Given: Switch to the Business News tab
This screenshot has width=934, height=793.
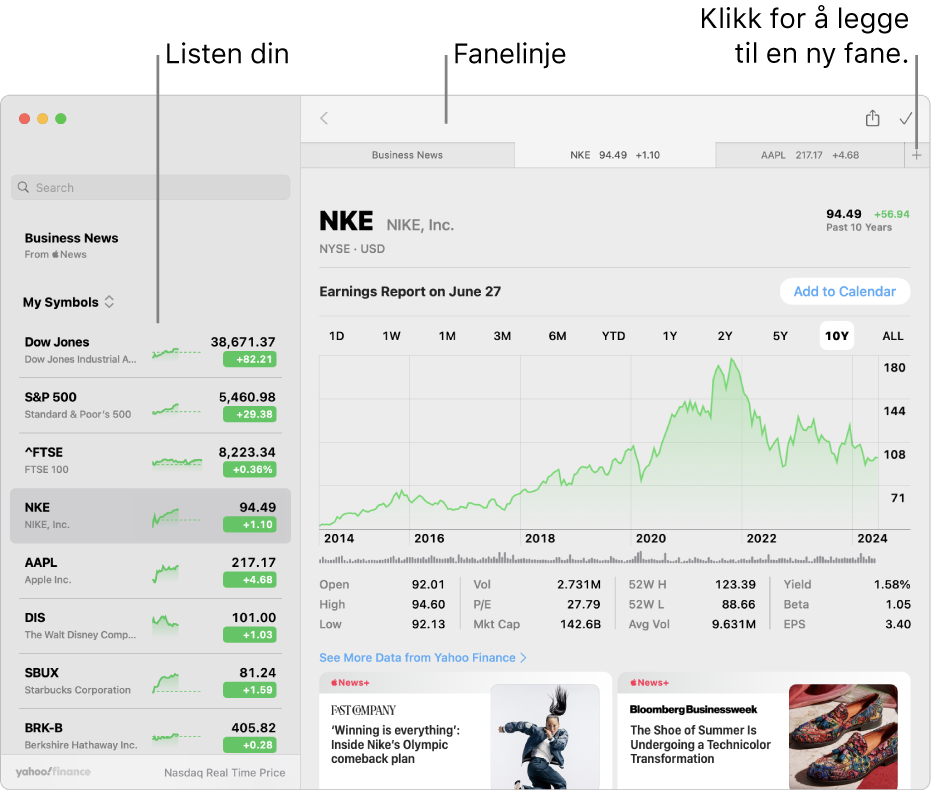Looking at the screenshot, I should [407, 155].
